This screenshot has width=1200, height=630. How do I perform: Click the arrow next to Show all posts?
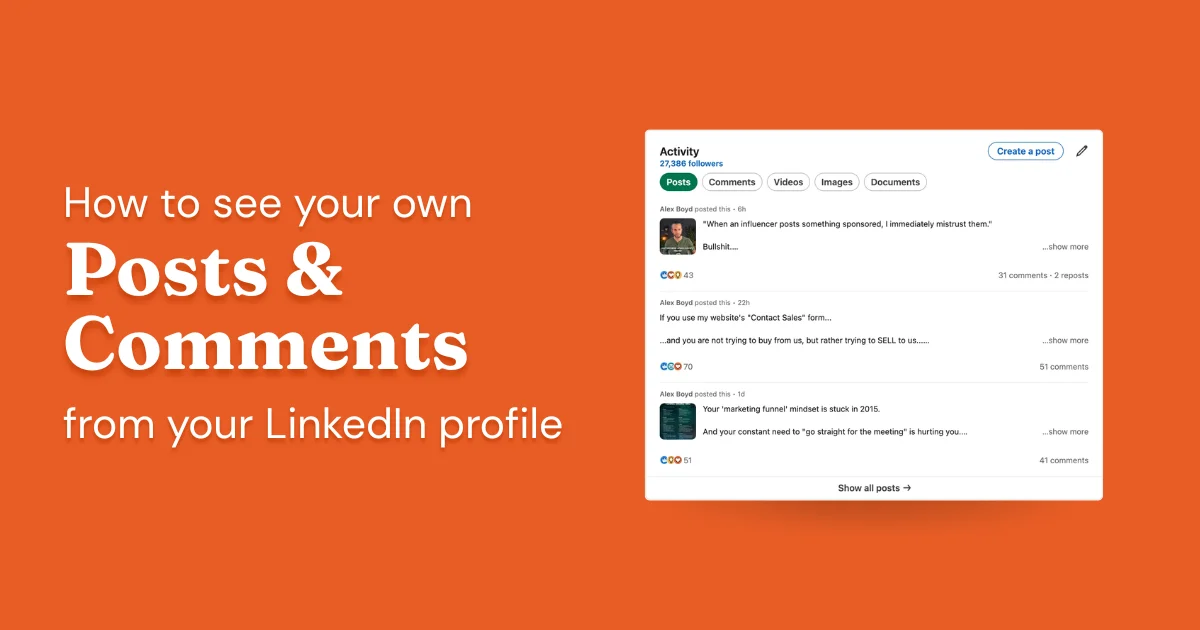pyautogui.click(x=908, y=488)
